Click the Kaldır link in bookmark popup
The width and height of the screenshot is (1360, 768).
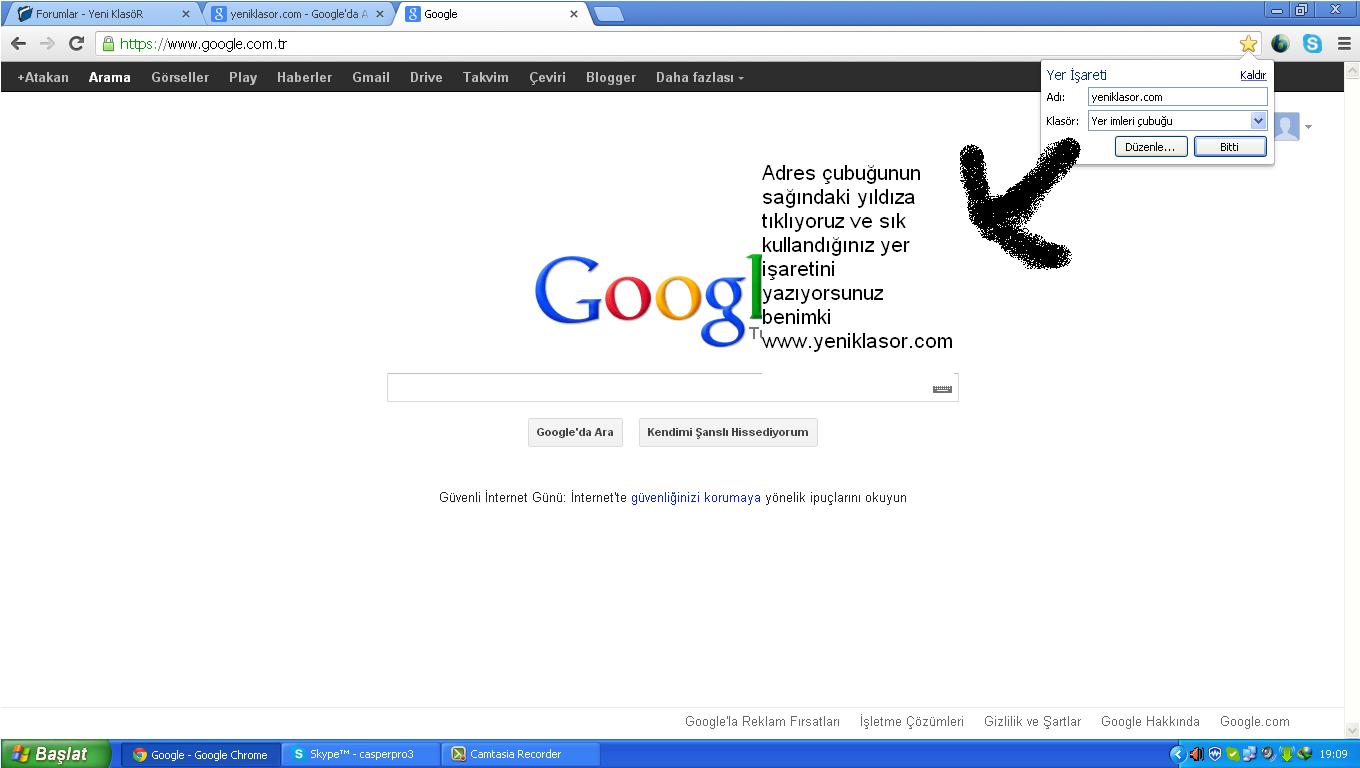pos(1252,75)
